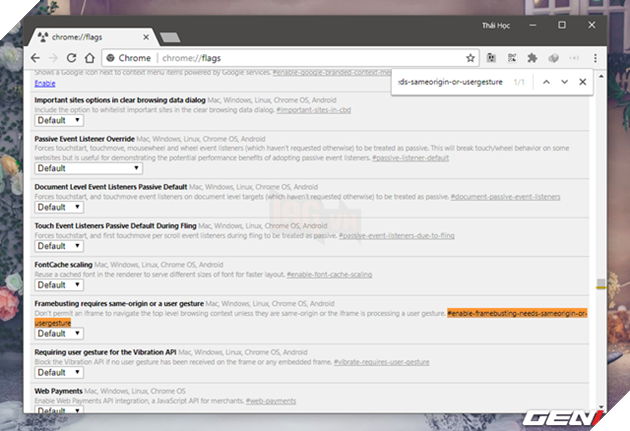The height and width of the screenshot is (431, 630).
Task: Click the 1/1 match counter in find bar
Action: pos(519,82)
